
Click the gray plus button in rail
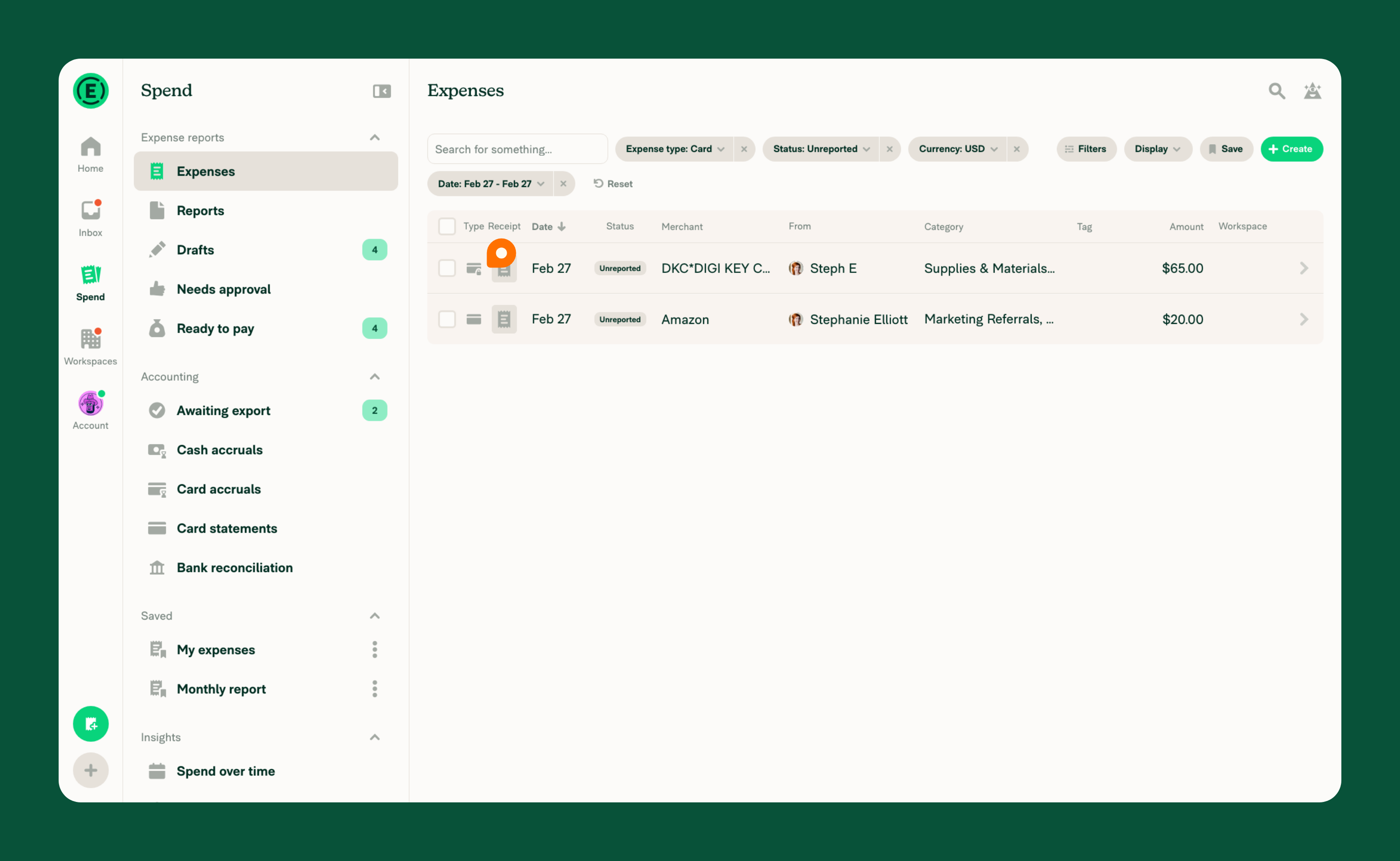(91, 770)
